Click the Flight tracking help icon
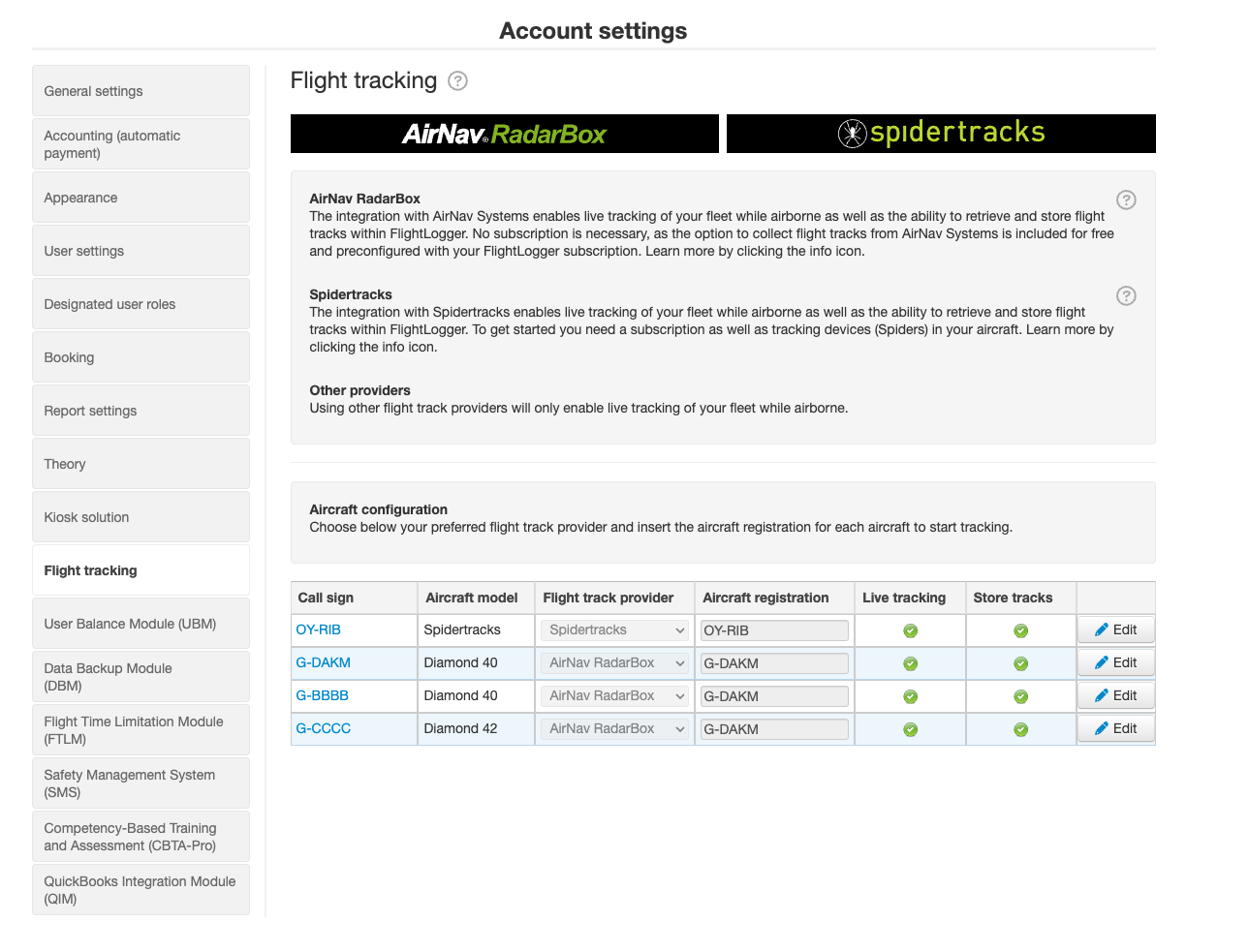The width and height of the screenshot is (1249, 952). coord(456,81)
